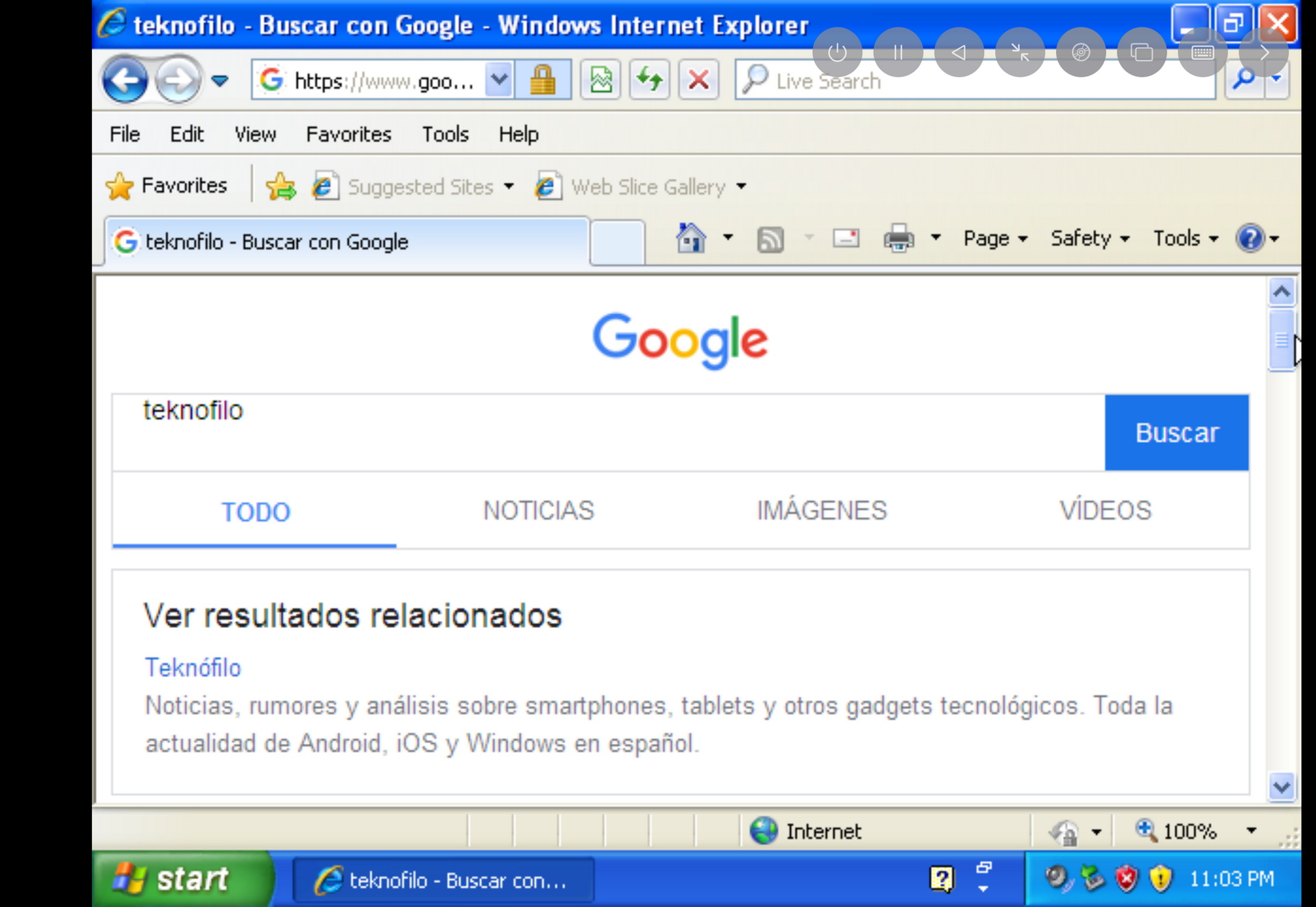Open the Page command menu
The image size is (1316, 907).
click(x=995, y=239)
